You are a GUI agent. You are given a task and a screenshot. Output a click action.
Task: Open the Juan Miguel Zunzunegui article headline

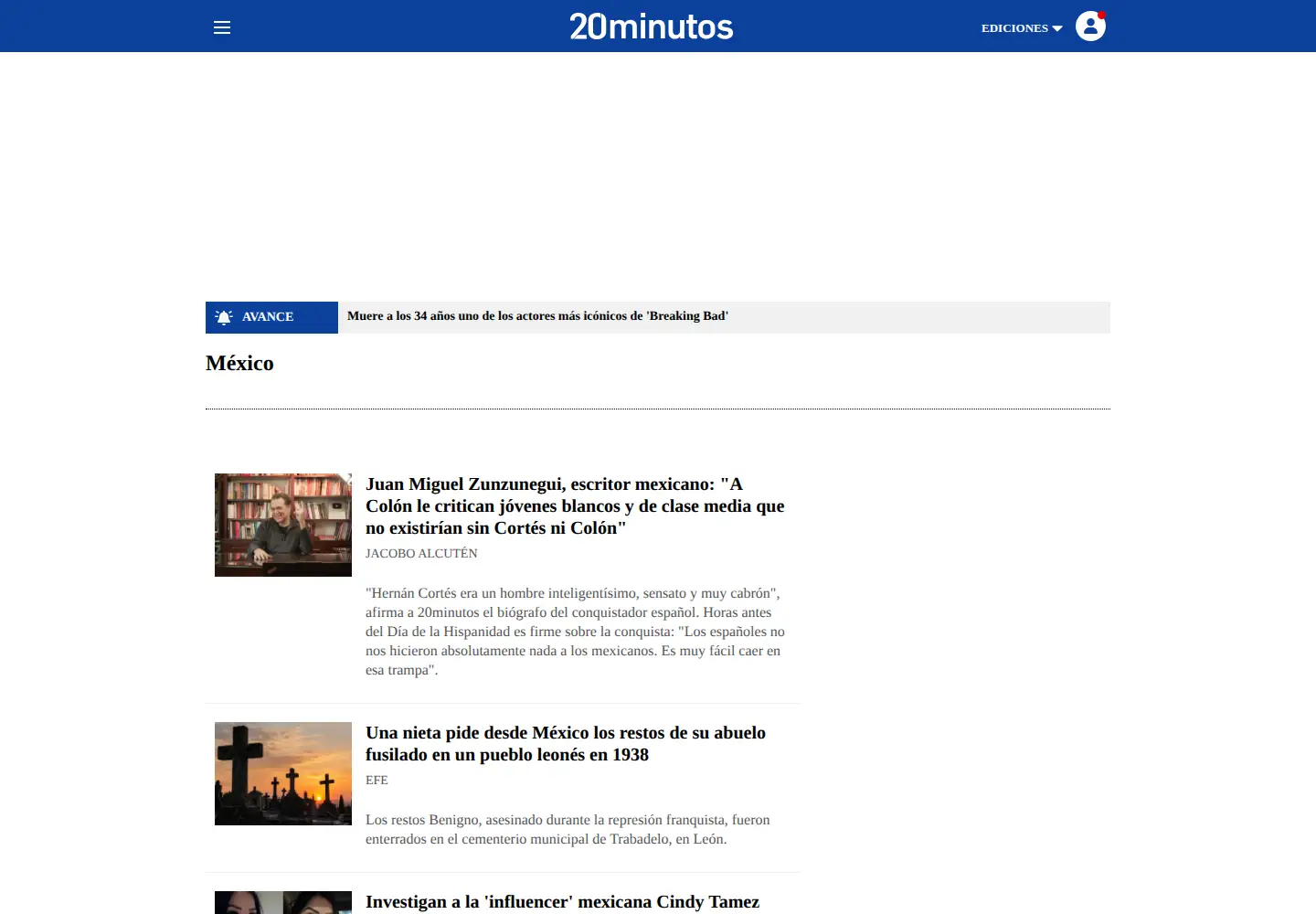pos(575,505)
